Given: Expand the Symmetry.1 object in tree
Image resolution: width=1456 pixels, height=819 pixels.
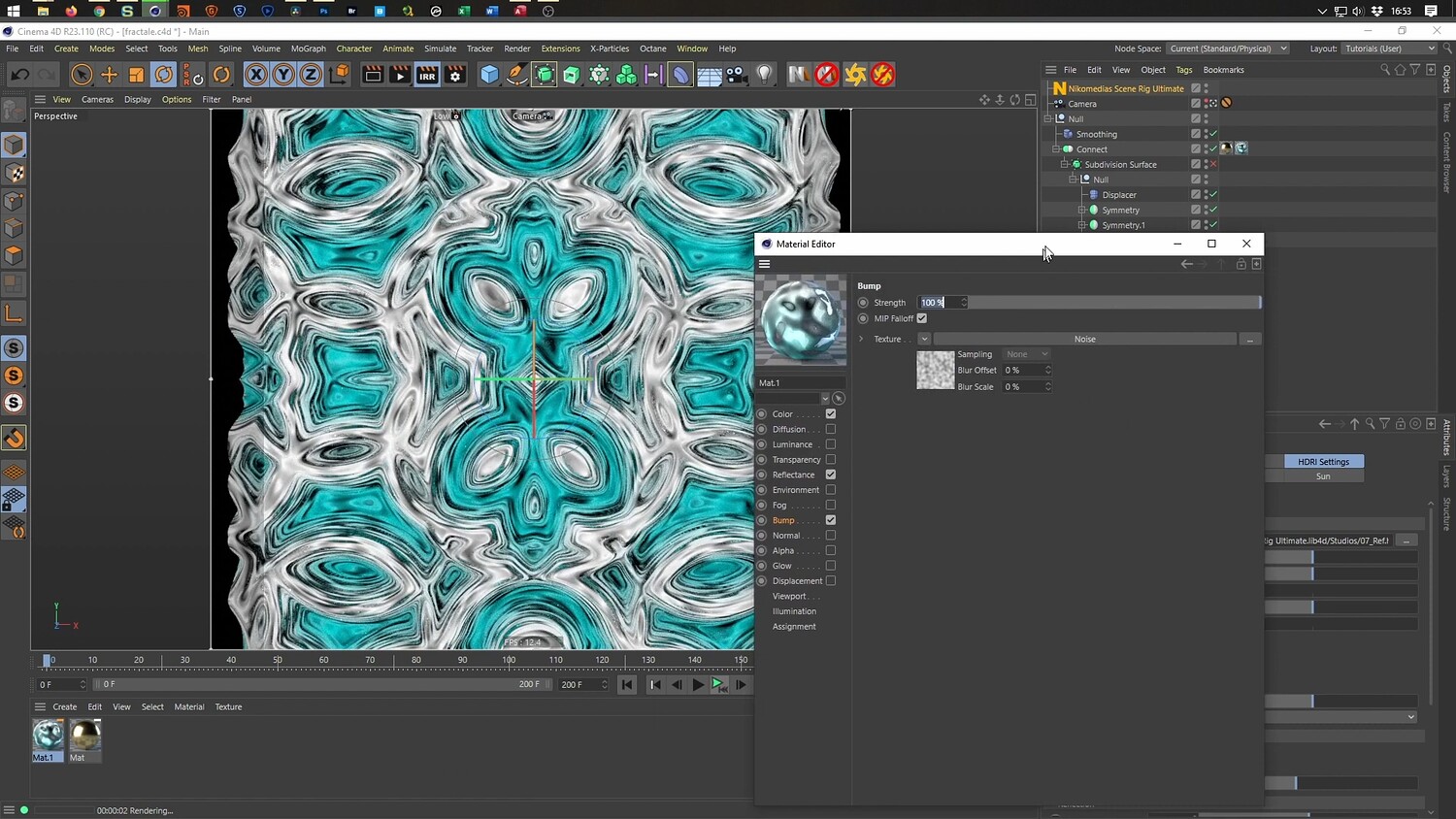Looking at the screenshot, I should coord(1081,225).
